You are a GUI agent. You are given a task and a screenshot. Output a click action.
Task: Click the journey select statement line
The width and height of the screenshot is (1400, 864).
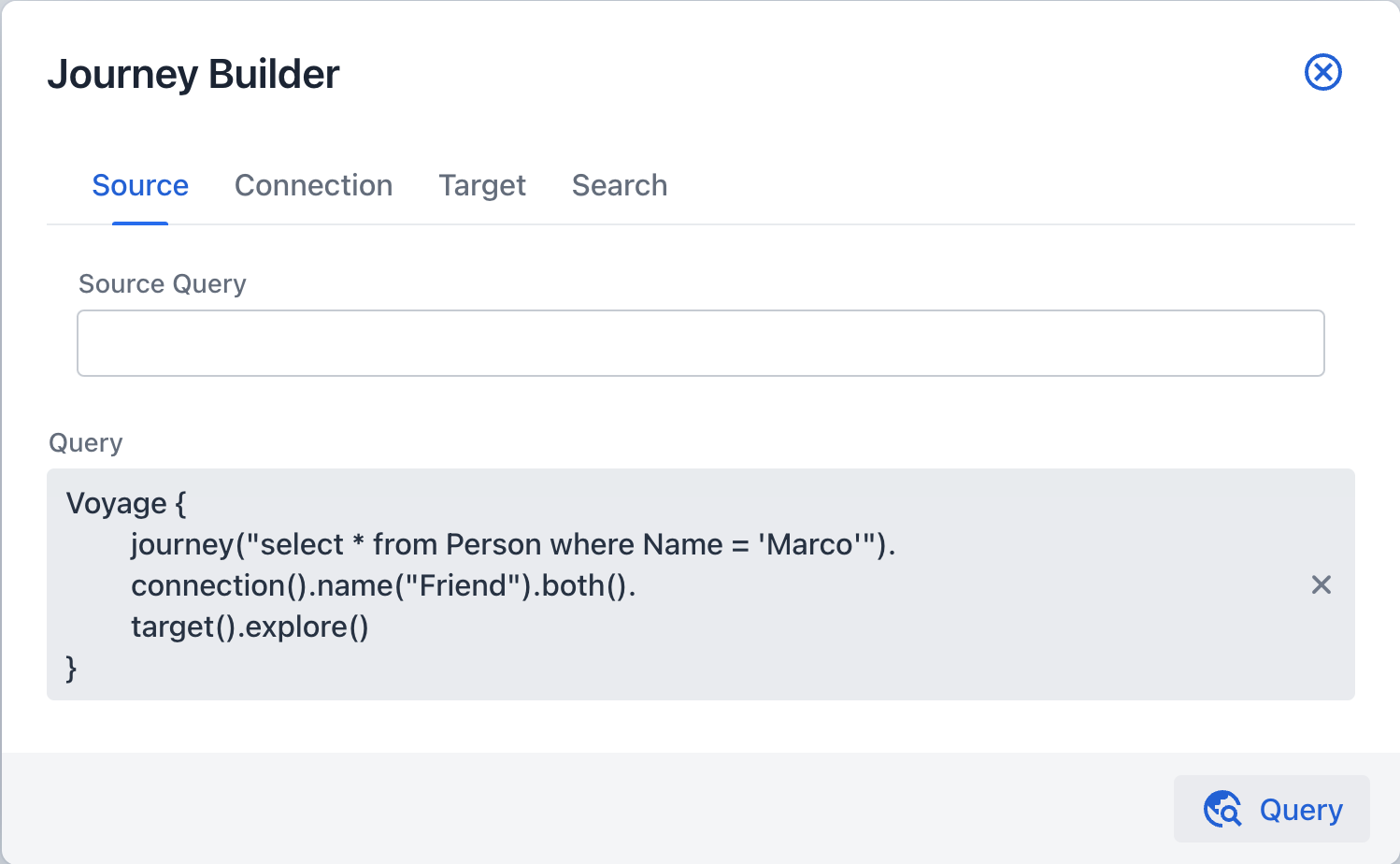pos(512,544)
